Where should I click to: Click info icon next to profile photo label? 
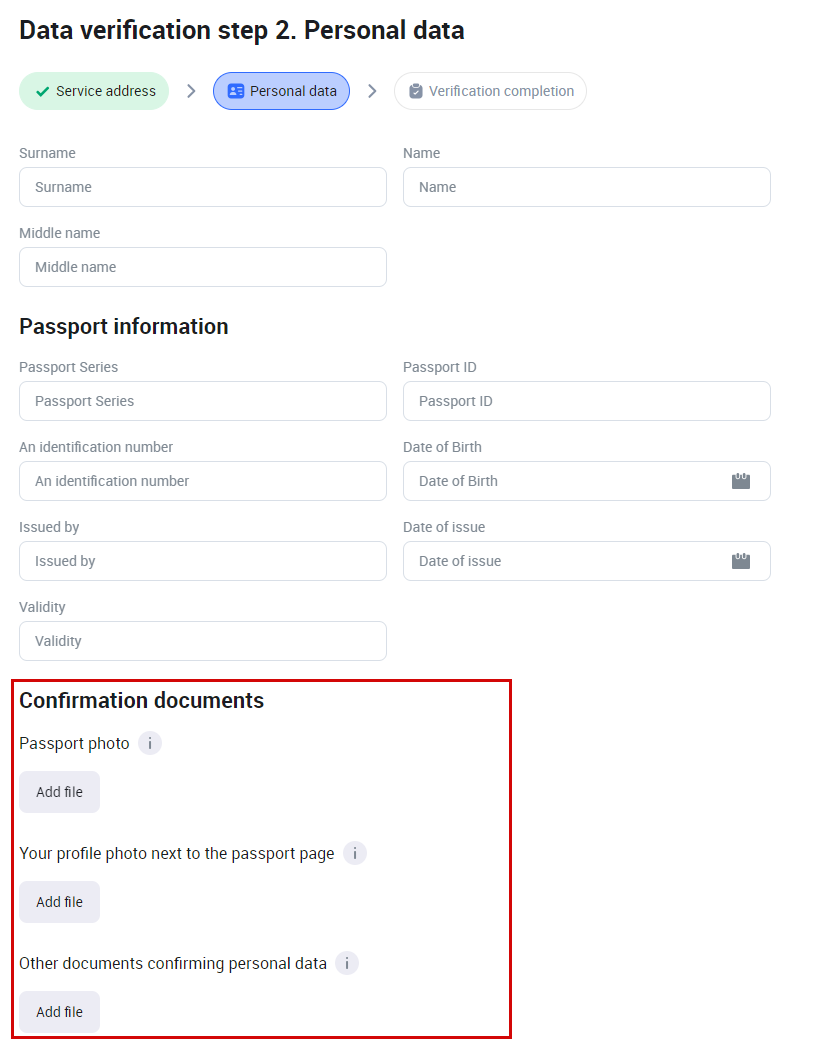[355, 853]
